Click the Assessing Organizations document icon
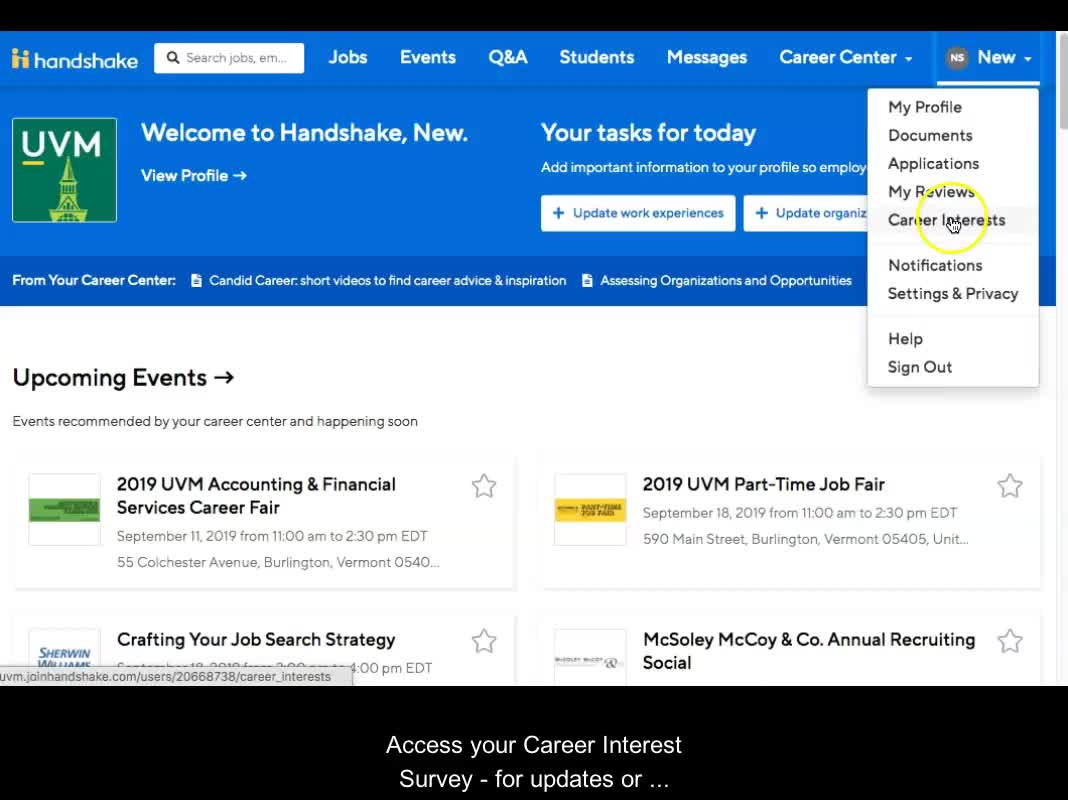1068x800 pixels. point(587,281)
